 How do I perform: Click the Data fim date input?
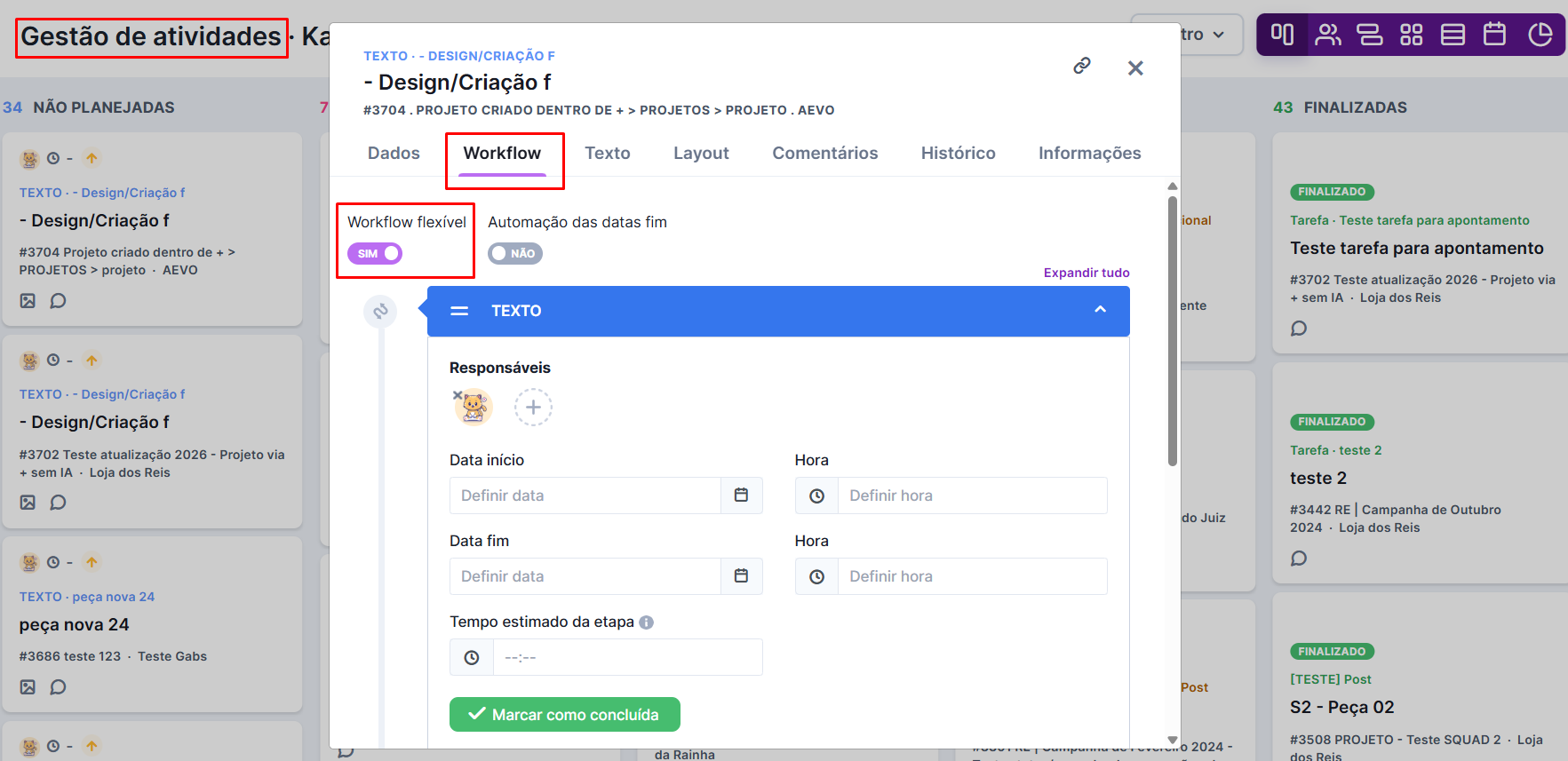585,576
